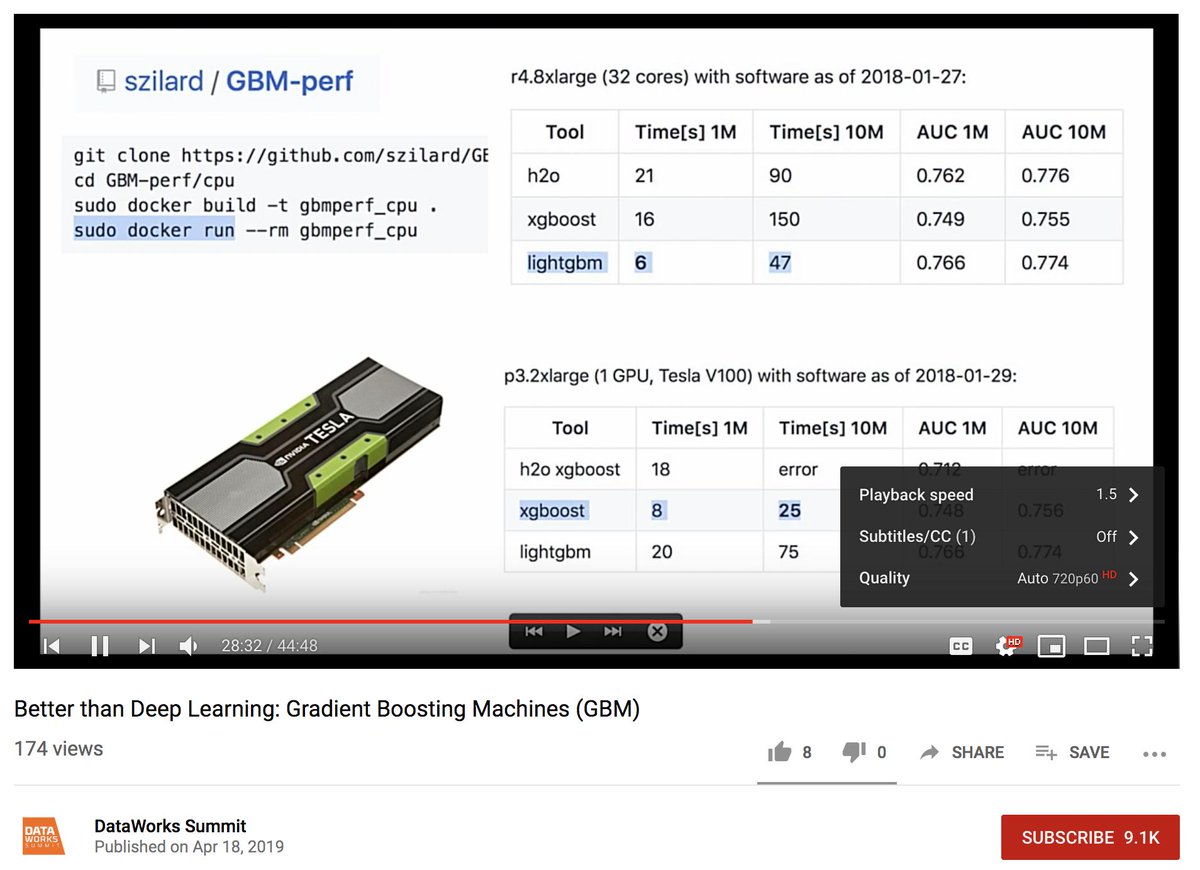Viewport: 1200px width, 870px height.
Task: Close the floating media control overlay
Action: pos(657,632)
